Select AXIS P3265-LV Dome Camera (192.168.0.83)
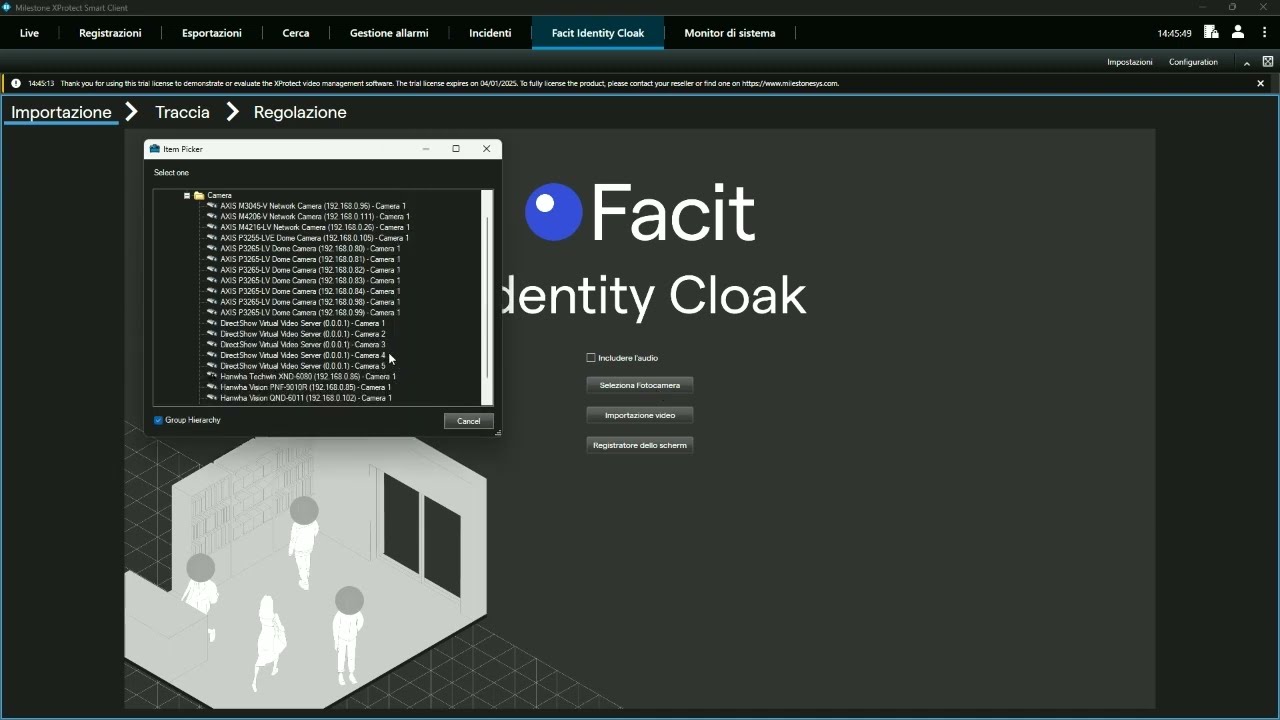 [x=310, y=281]
